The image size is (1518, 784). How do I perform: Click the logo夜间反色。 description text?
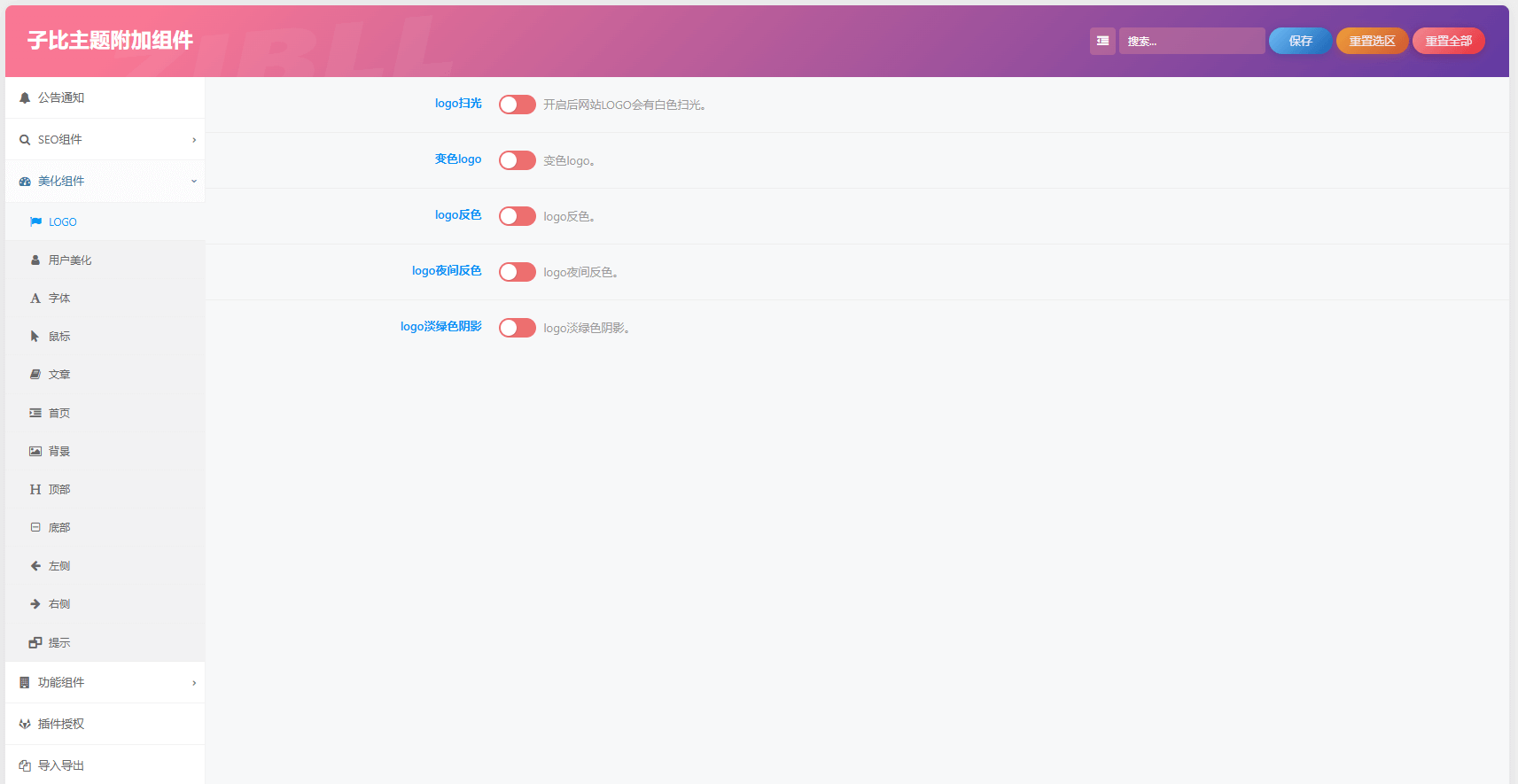tap(580, 272)
